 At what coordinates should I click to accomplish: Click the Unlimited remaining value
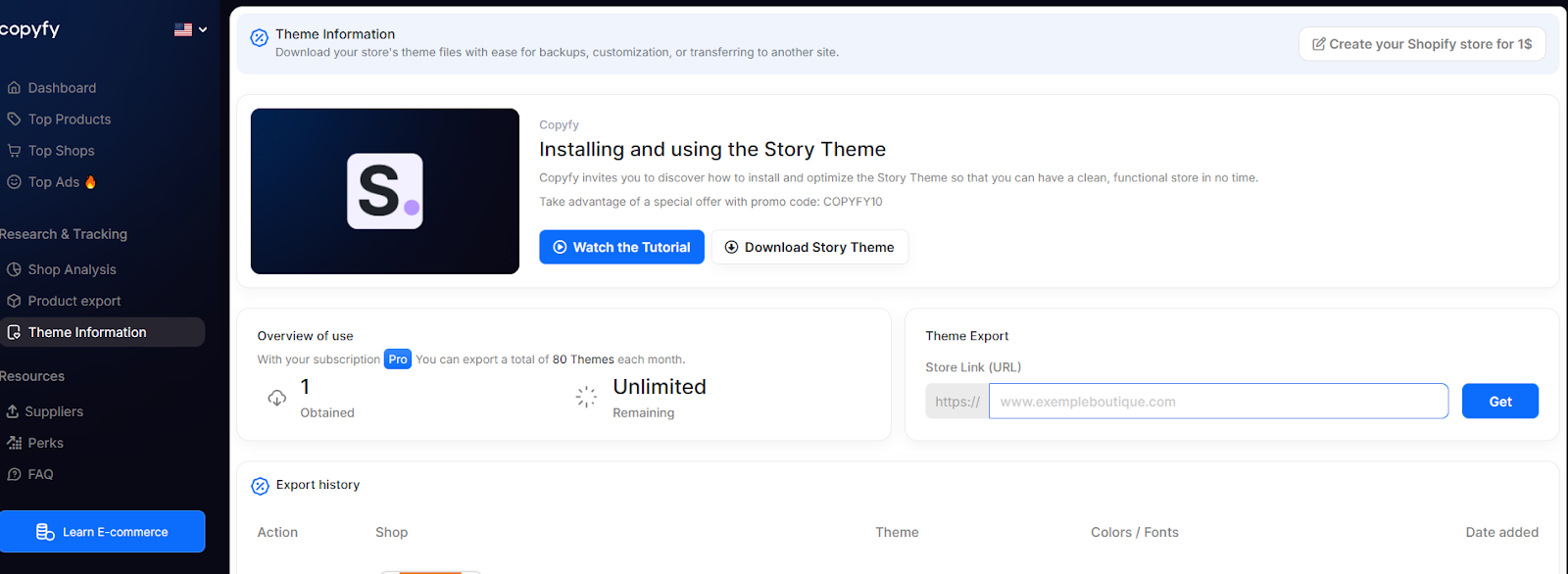coord(660,387)
